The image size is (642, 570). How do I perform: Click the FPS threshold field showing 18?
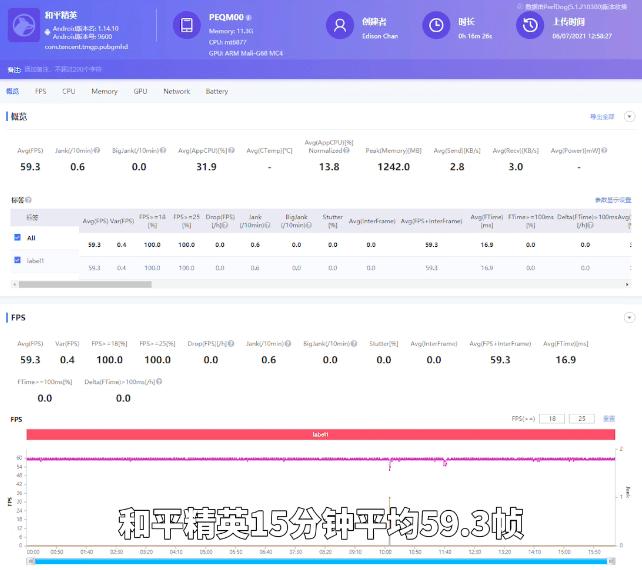tap(552, 418)
